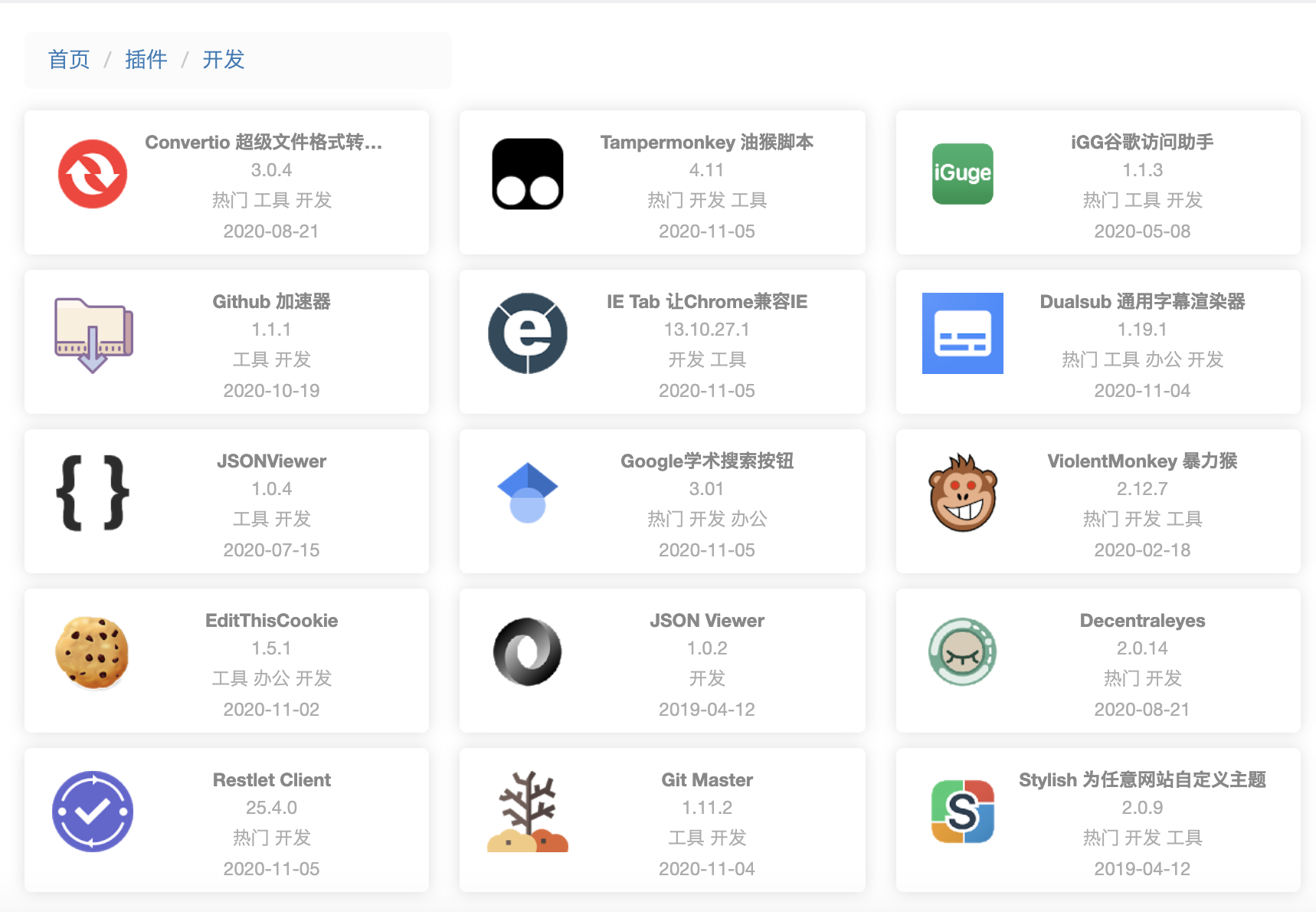Select 开发 breadcrumb link

[224, 60]
